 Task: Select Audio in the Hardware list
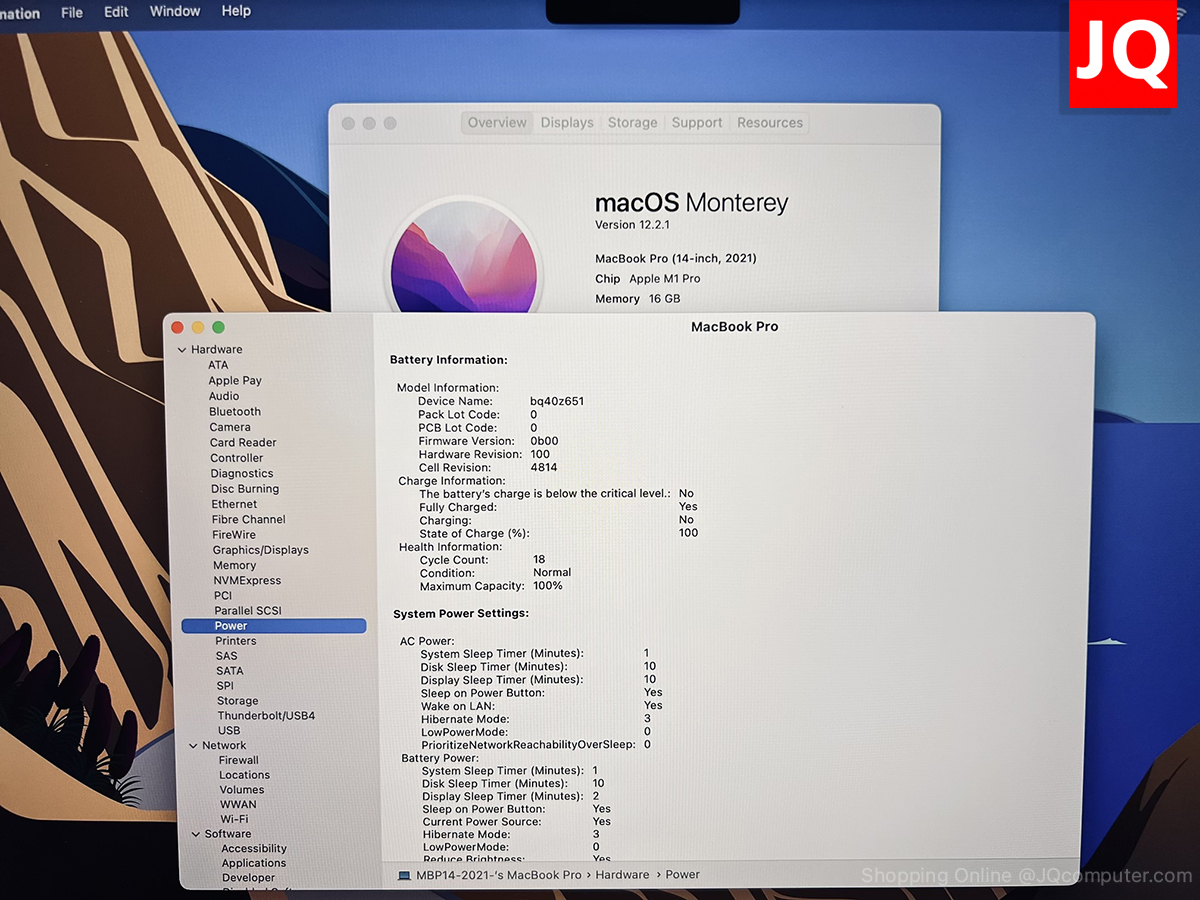[x=224, y=396]
